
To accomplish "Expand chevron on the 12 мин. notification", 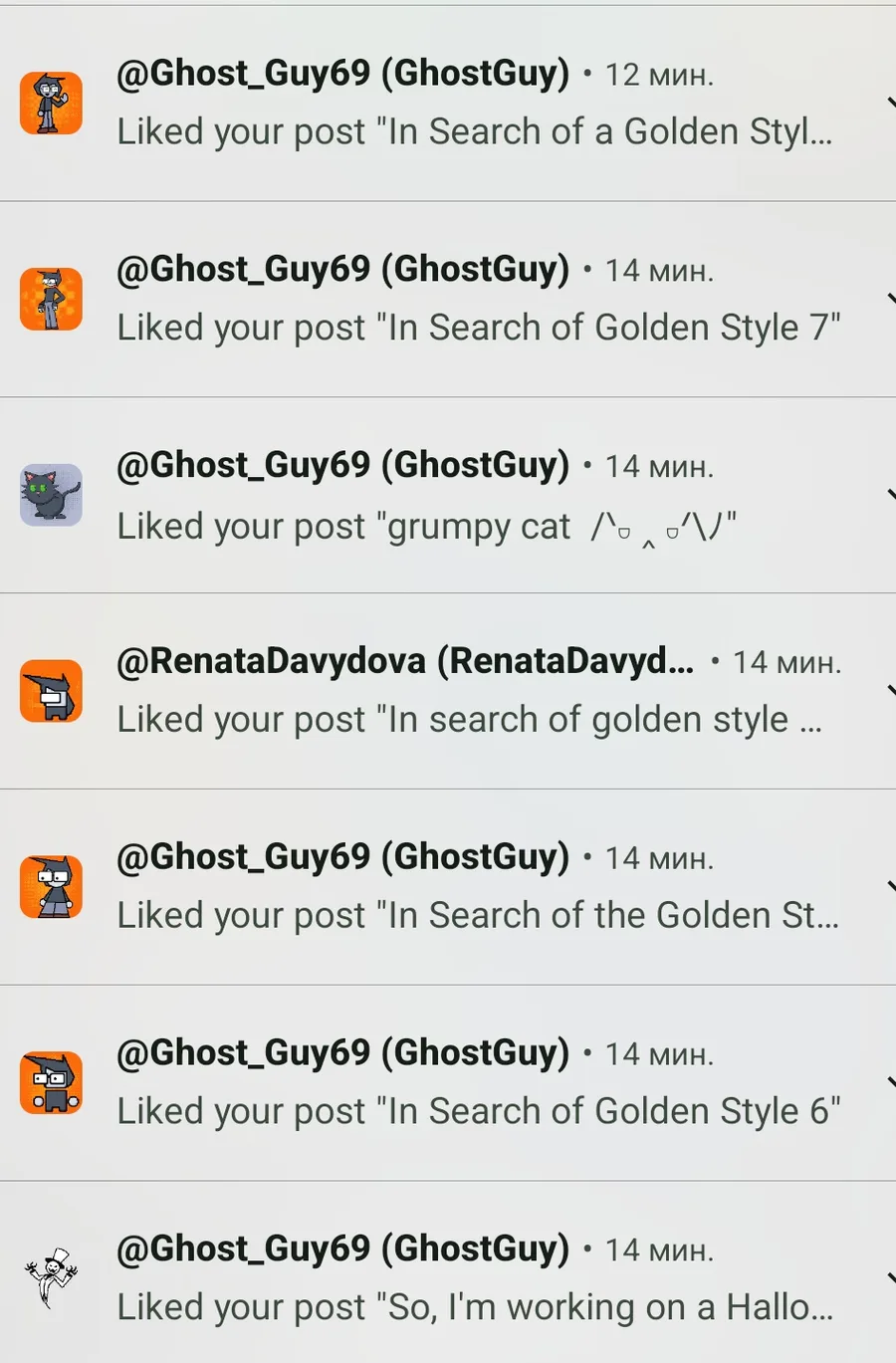I will [890, 103].
